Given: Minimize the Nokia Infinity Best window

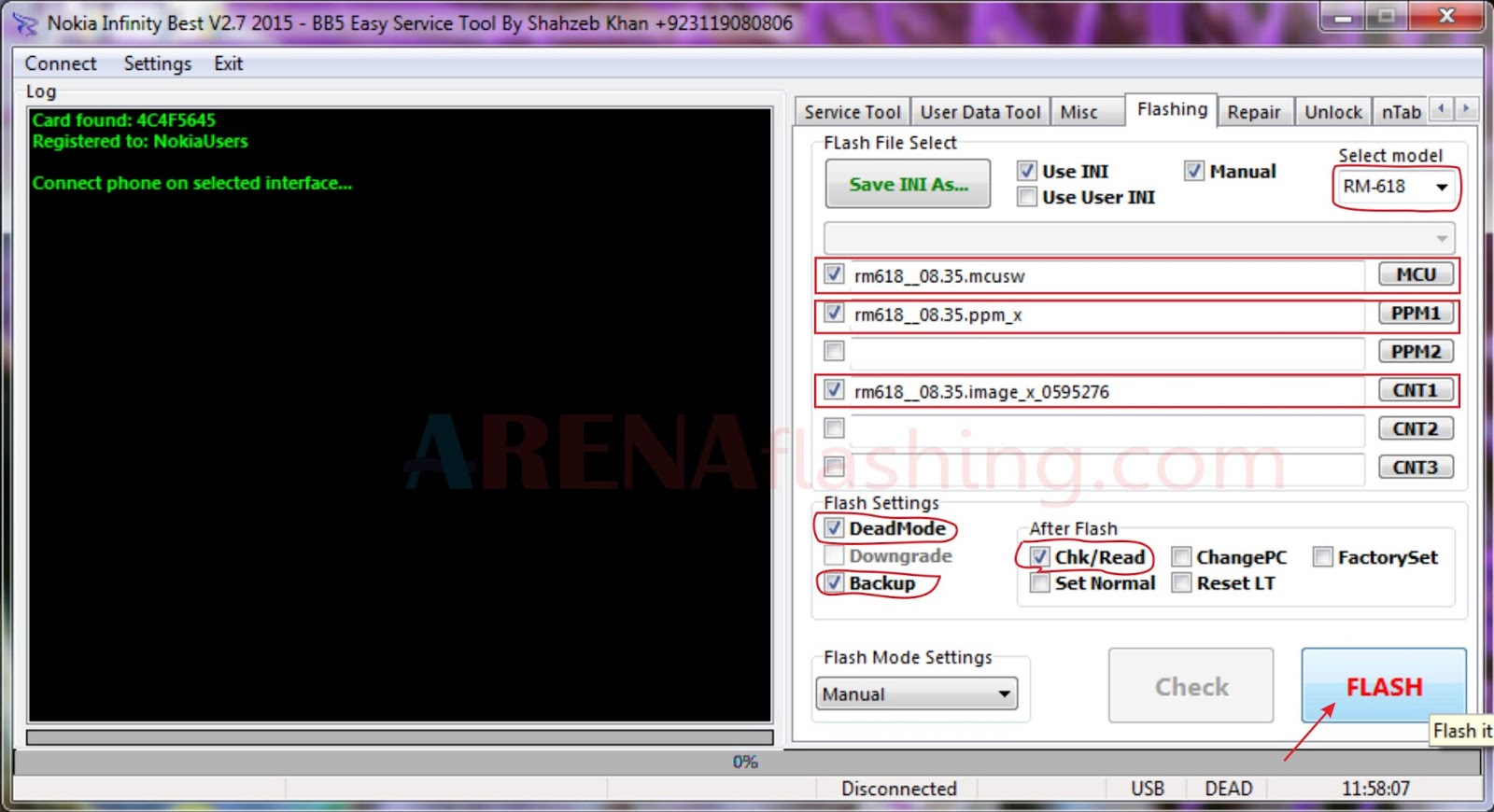Looking at the screenshot, I should (x=1343, y=16).
